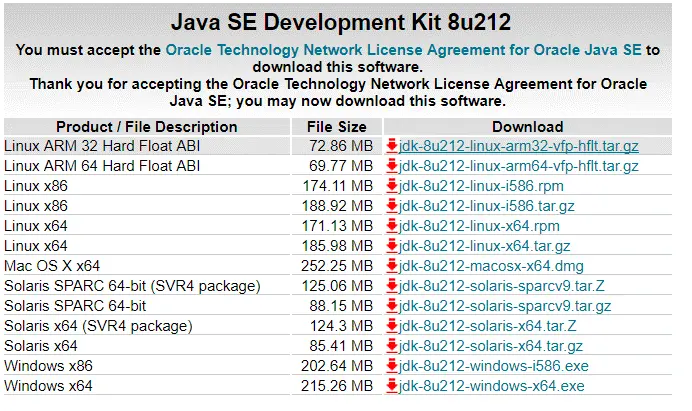This screenshot has width=692, height=411.
Task: Click the 202.64 MB file size cell
Action: [x=337, y=366]
